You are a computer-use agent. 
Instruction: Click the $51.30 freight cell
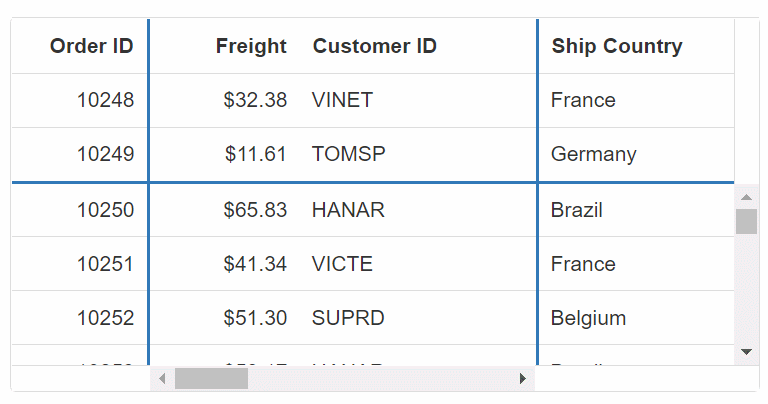255,318
